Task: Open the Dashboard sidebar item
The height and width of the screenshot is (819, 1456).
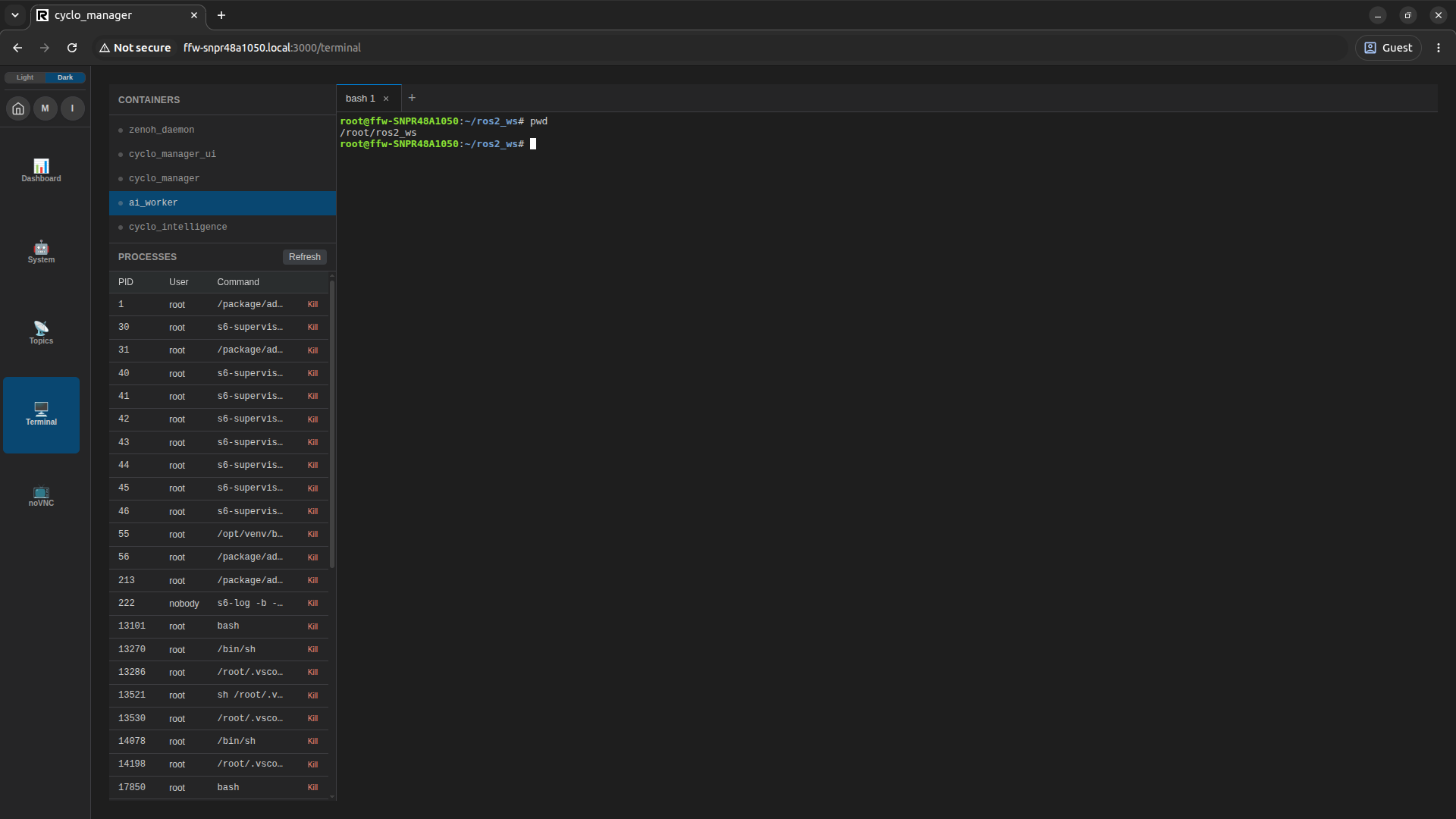Action: [41, 171]
